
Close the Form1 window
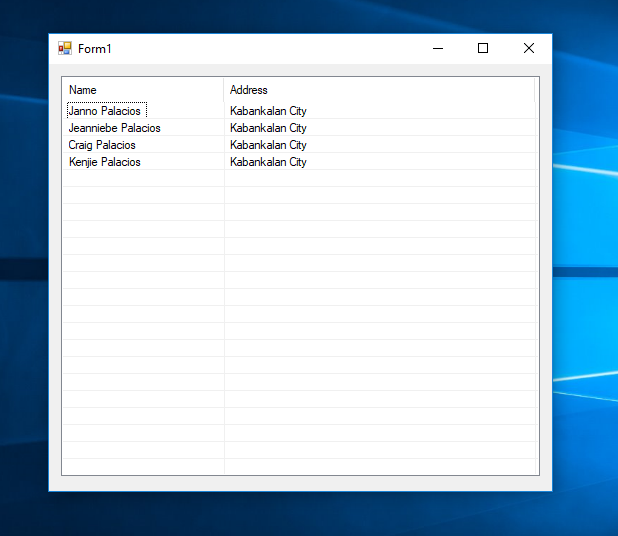click(x=529, y=48)
